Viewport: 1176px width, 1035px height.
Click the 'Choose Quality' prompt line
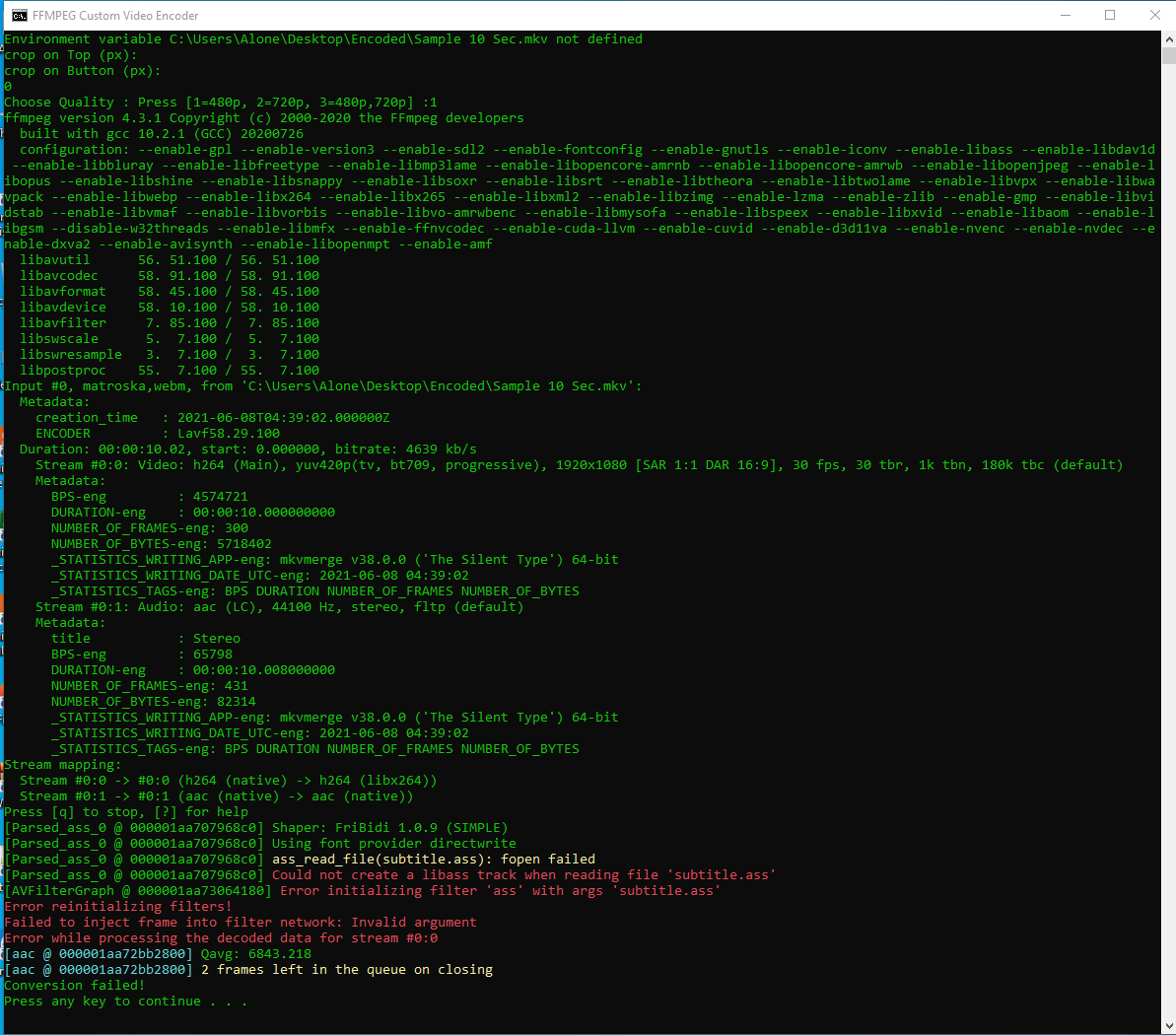pyautogui.click(x=221, y=102)
